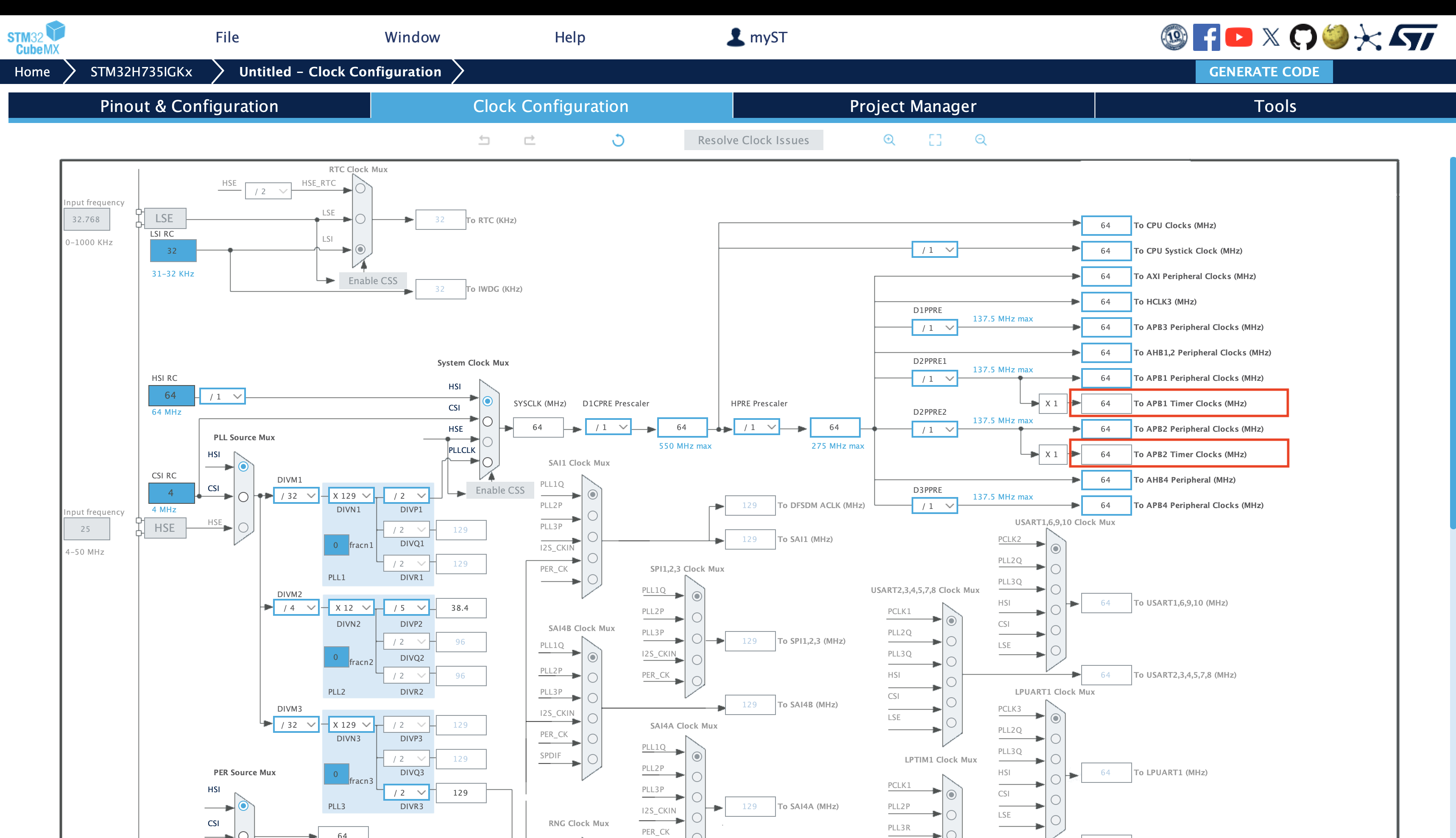This screenshot has width=1456, height=838.
Task: Open the Facebook icon link
Action: tap(1206, 37)
